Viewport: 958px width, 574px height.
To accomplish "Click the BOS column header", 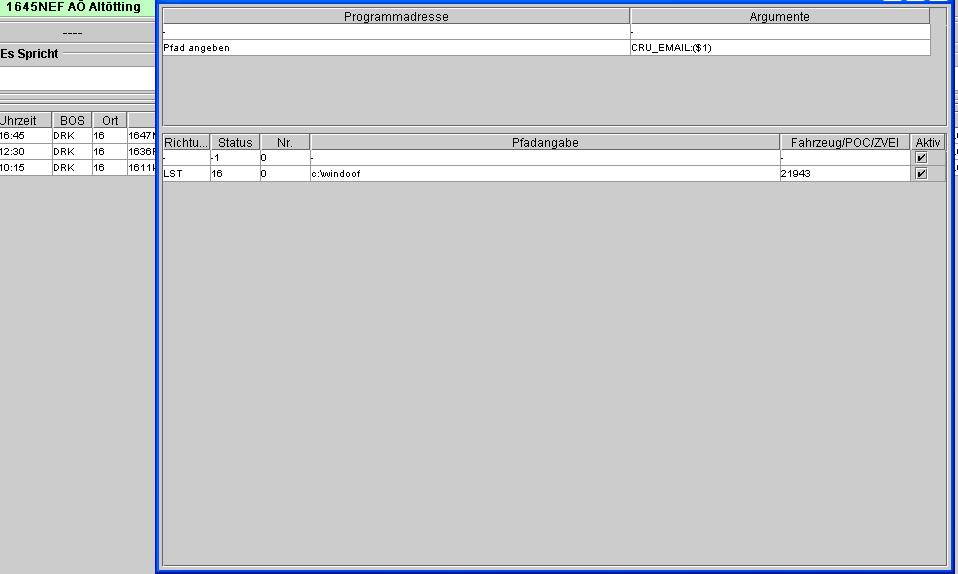I will (x=72, y=120).
